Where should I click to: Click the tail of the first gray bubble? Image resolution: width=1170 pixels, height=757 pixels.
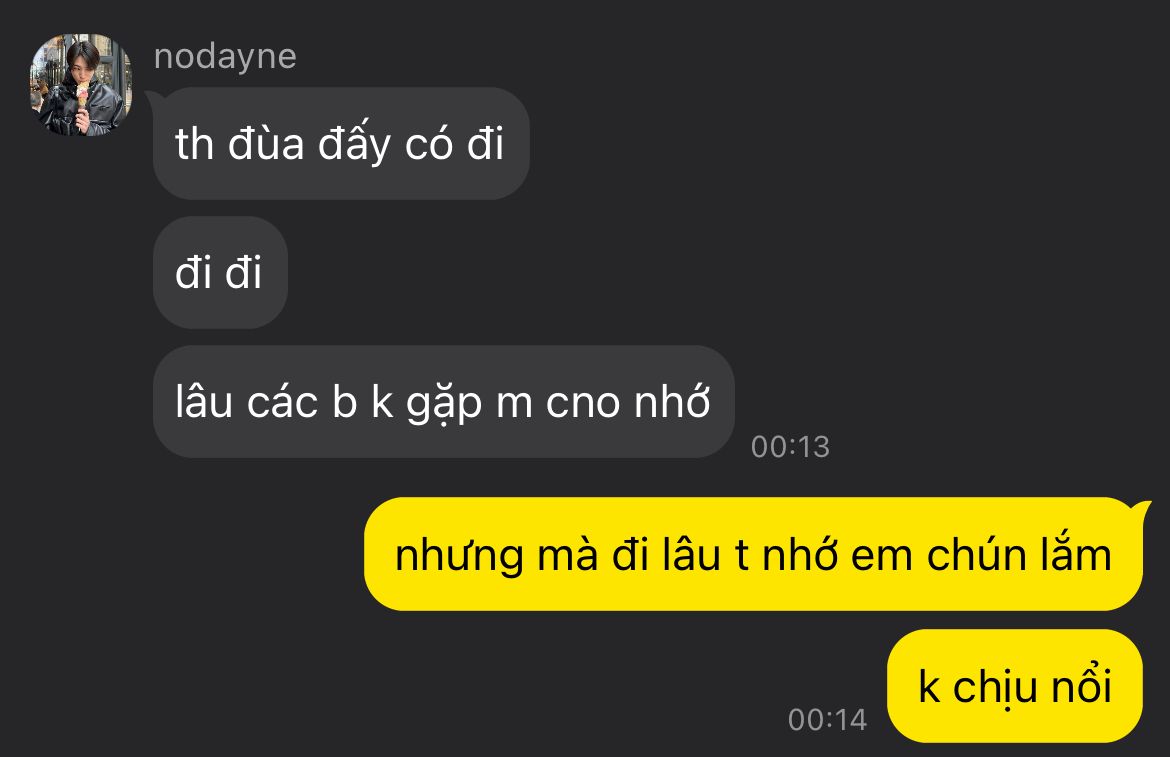(151, 97)
